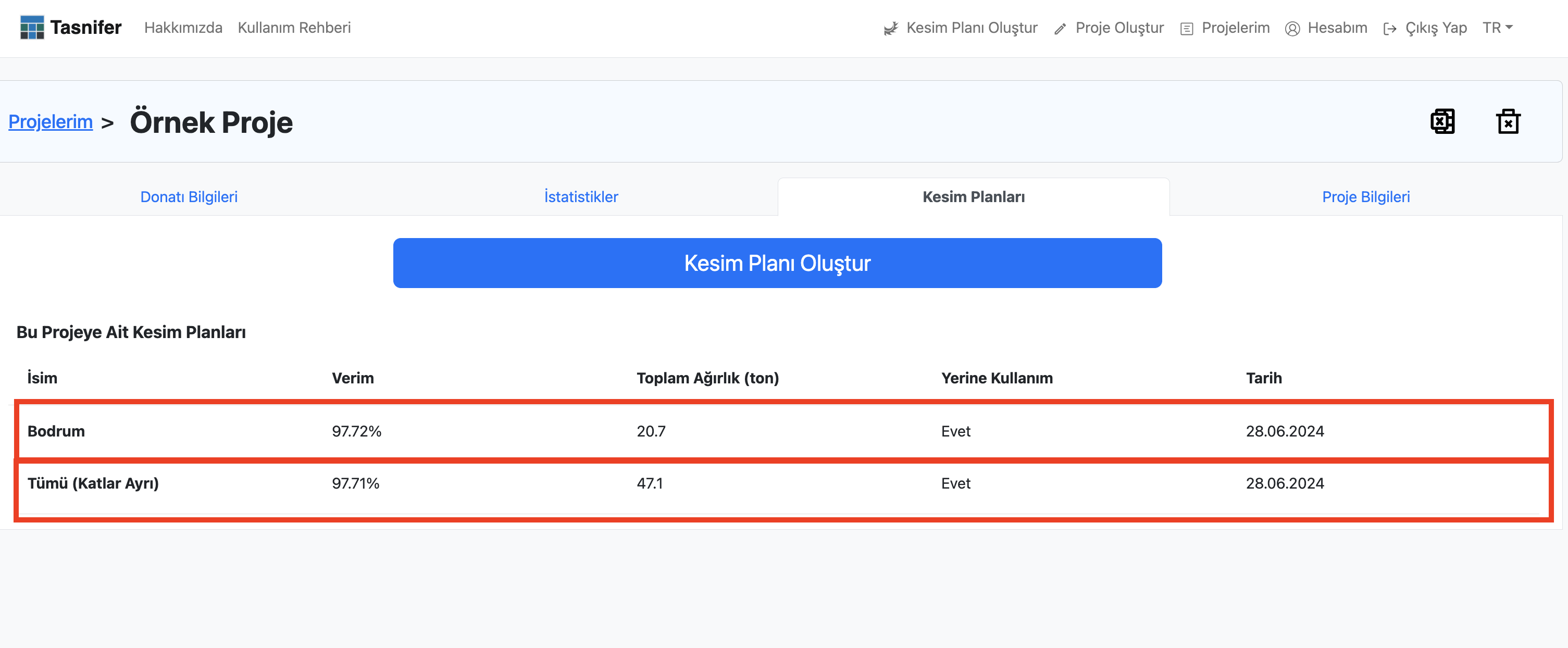The width and height of the screenshot is (1568, 648).
Task: Delete project trash icon
Action: (1508, 122)
